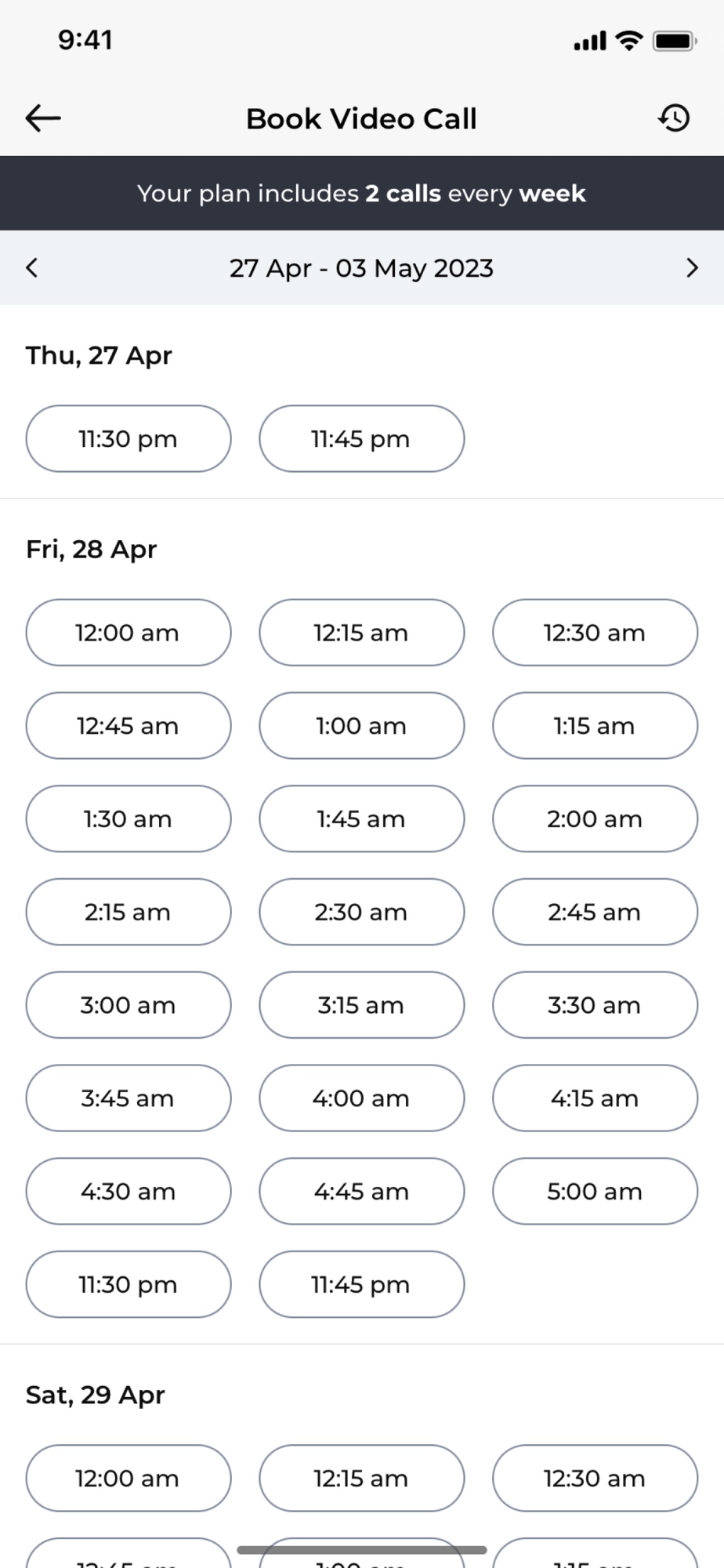Tap the week range 27 Apr - 03 May 2023
724x1568 pixels.
click(361, 268)
